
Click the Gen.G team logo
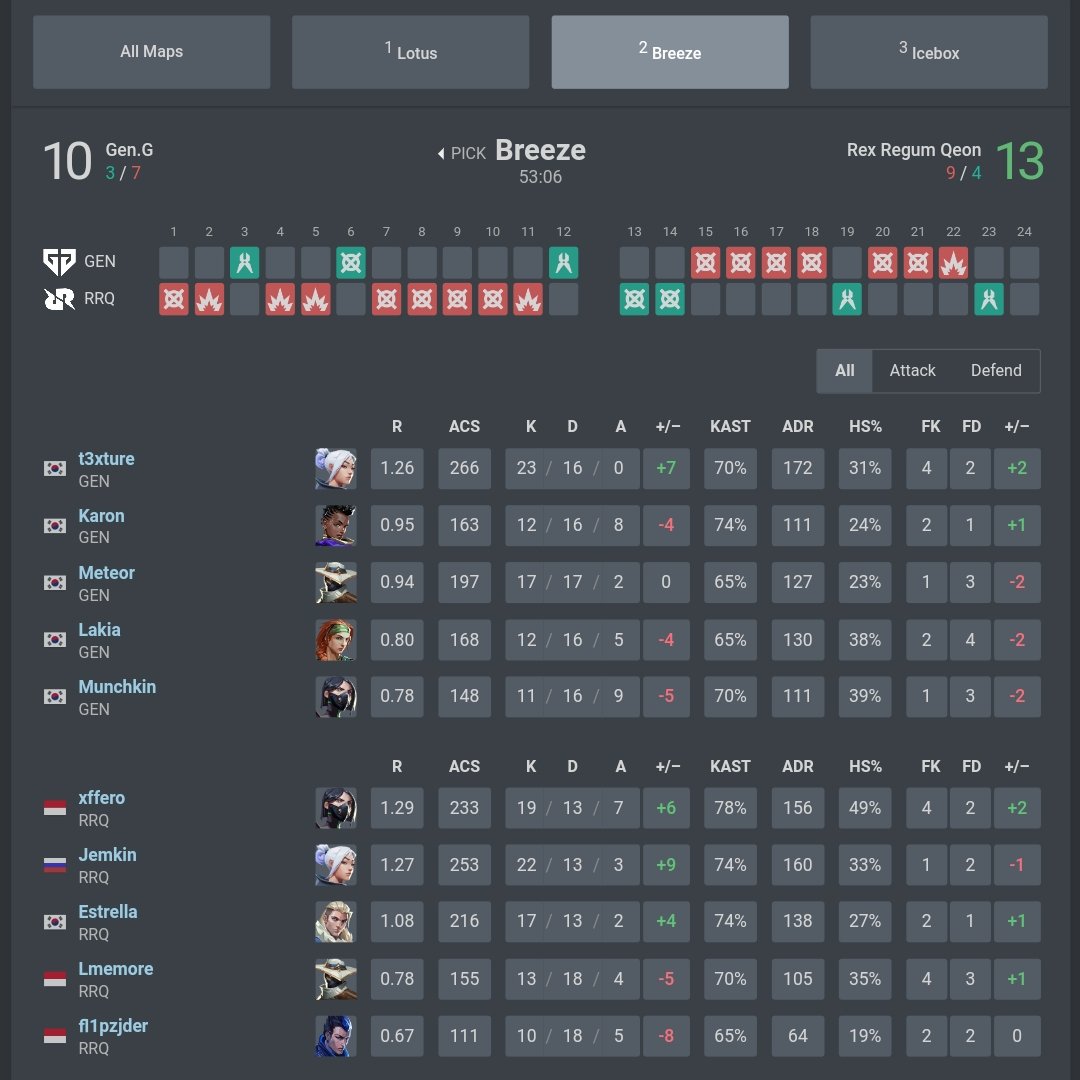click(59, 262)
